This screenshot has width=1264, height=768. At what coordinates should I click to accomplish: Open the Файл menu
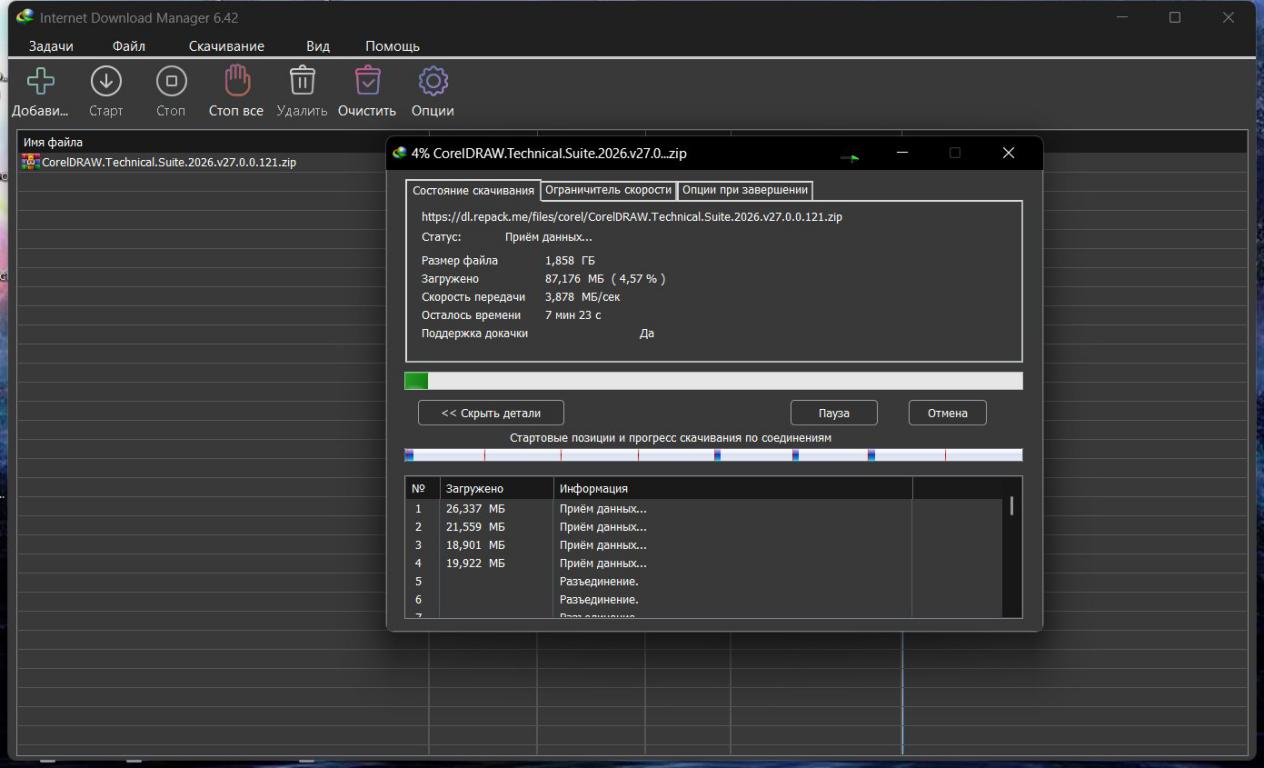tap(129, 46)
